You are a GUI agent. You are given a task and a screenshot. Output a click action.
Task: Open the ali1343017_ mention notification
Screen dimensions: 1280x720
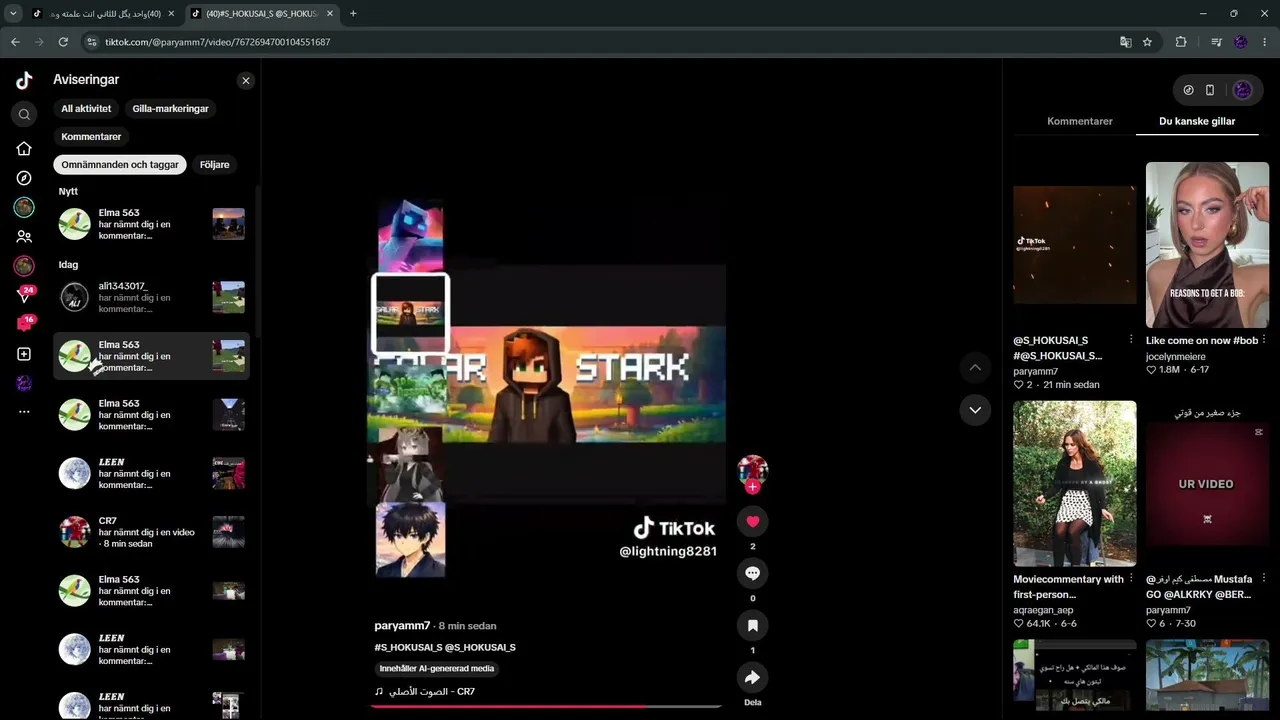[152, 297]
